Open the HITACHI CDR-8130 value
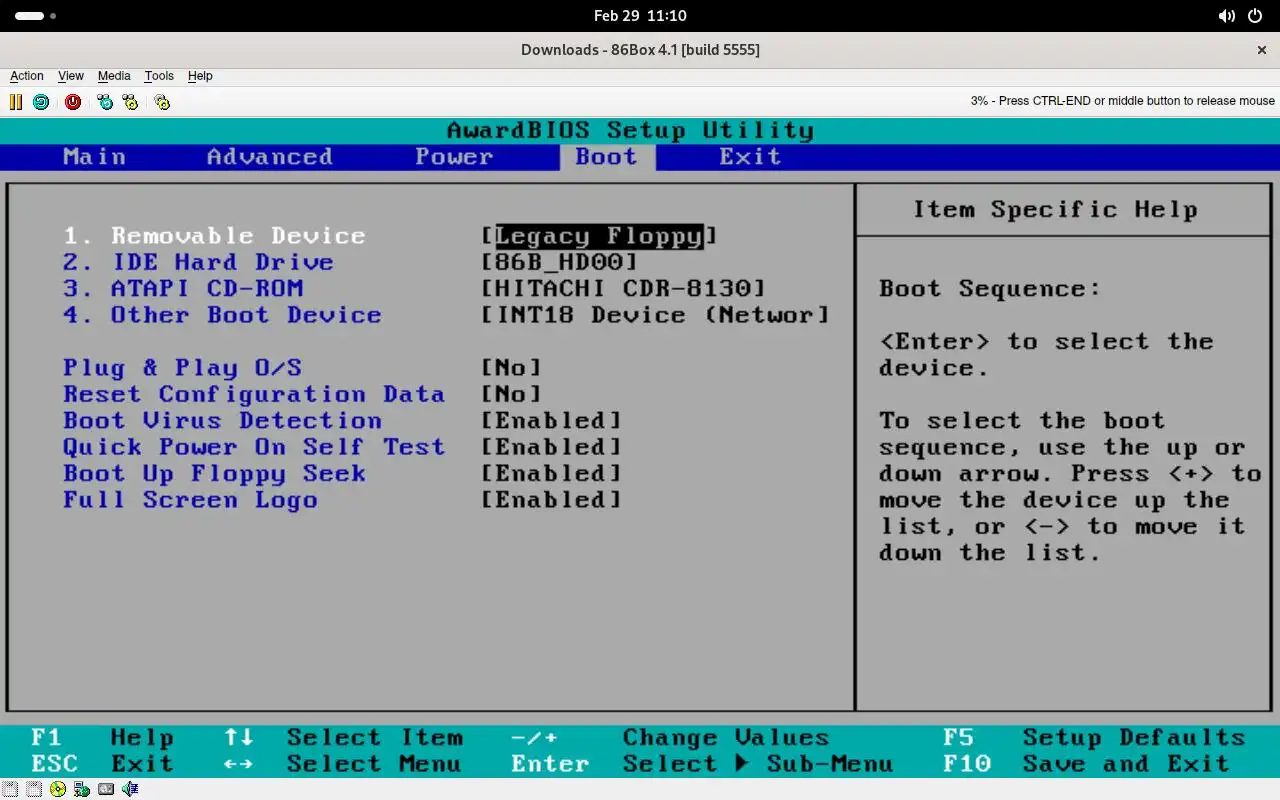This screenshot has height=800, width=1280. [x=623, y=289]
